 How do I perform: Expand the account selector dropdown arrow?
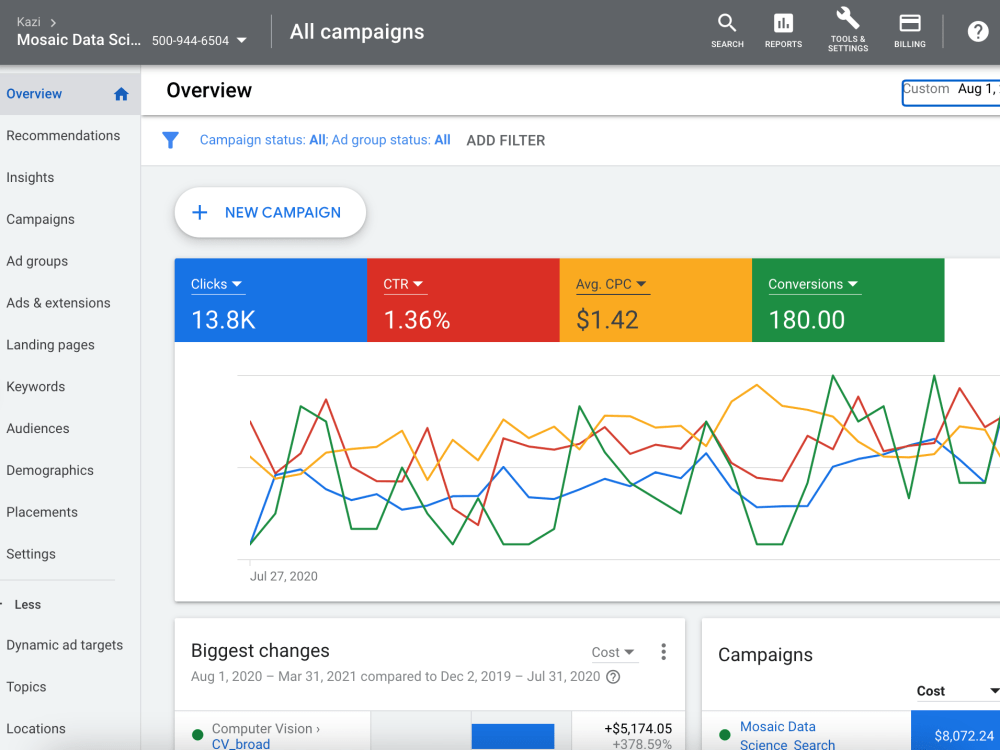[242, 40]
